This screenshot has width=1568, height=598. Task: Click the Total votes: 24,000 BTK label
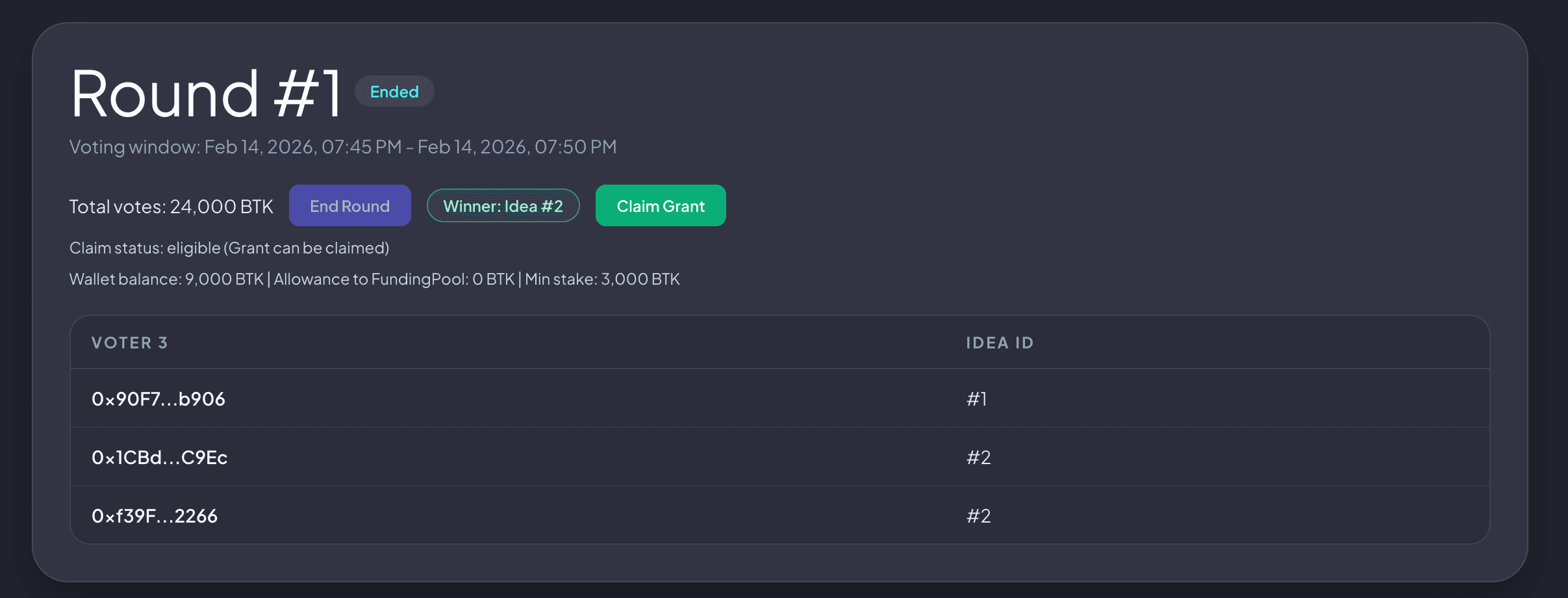pos(171,206)
